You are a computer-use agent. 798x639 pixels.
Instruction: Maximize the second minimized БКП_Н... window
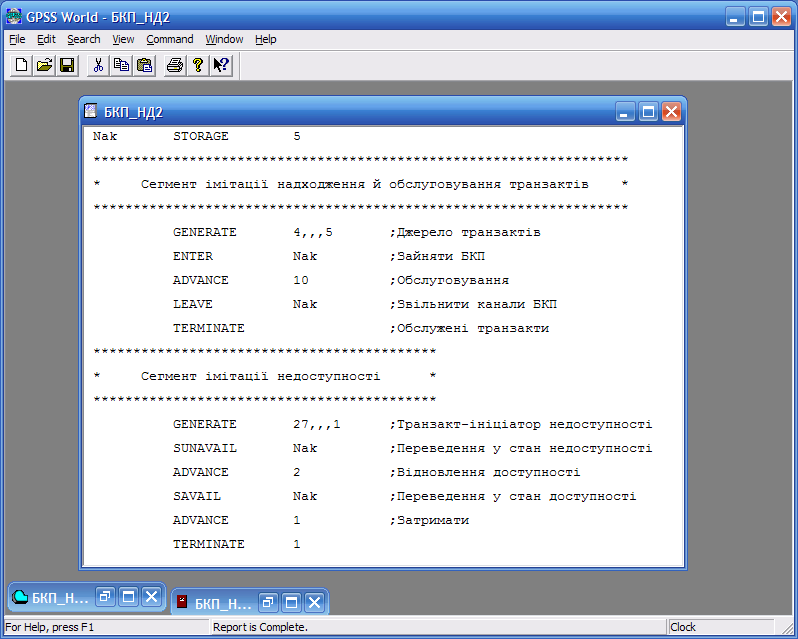291,603
